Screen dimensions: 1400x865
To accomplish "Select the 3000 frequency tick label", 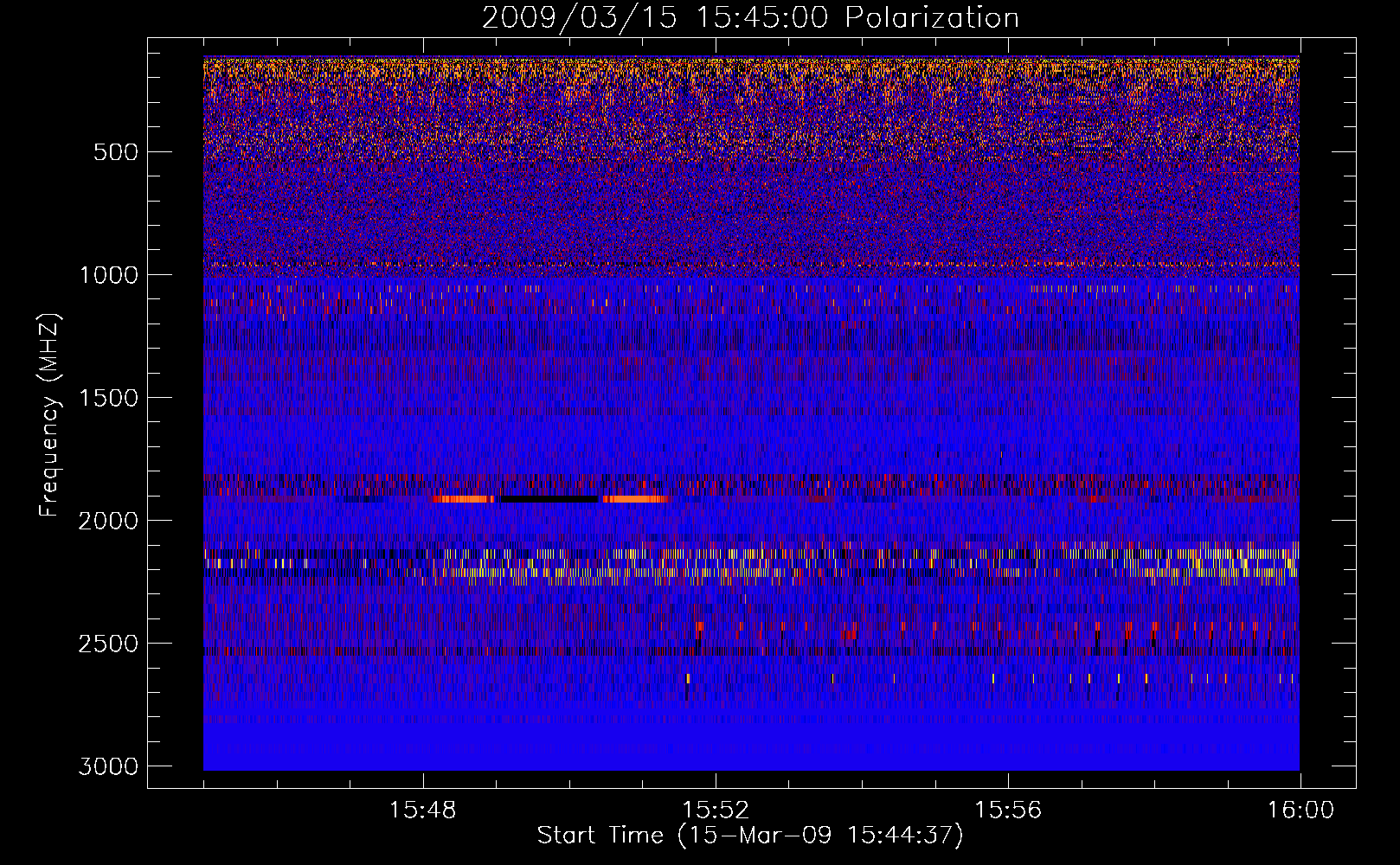I will click(x=108, y=766).
